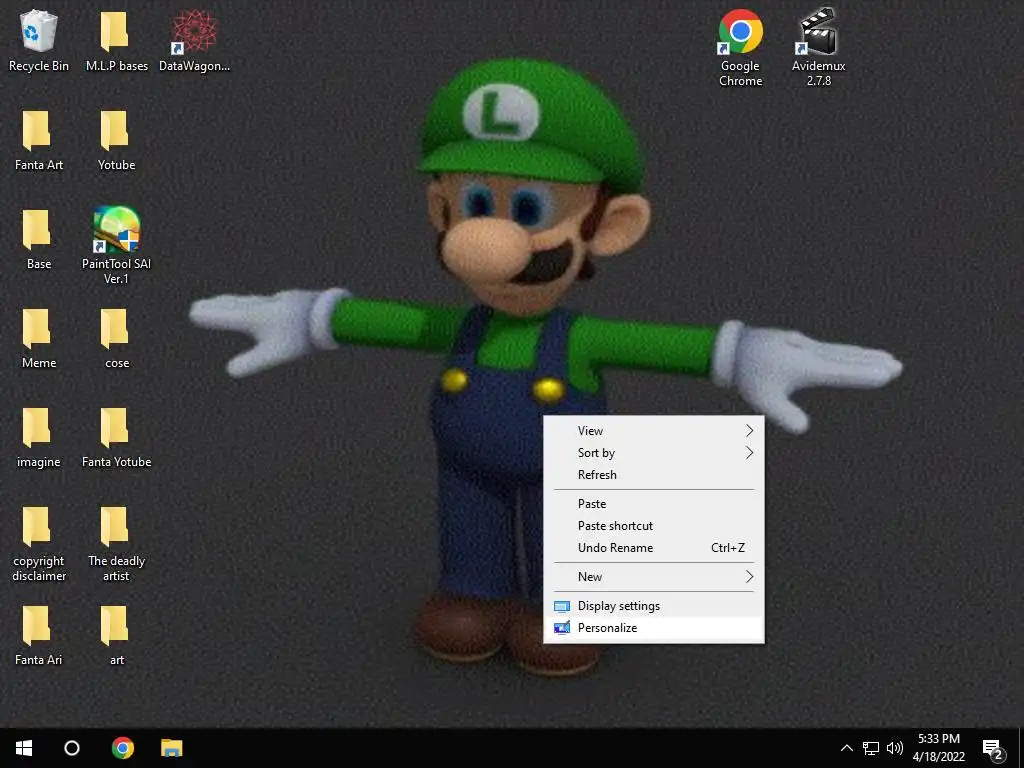Open Cortana search circle in taskbar
The height and width of the screenshot is (768, 1024).
(72, 748)
